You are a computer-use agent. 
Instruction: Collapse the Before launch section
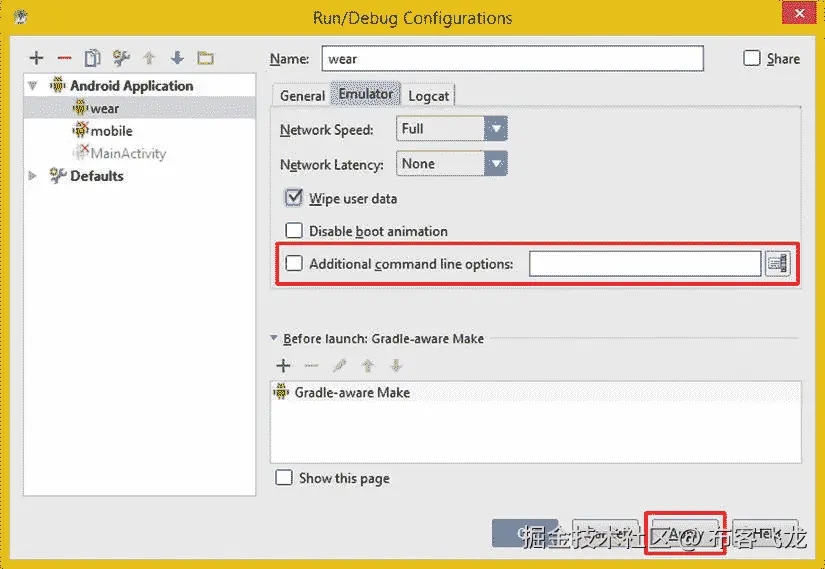coord(274,338)
